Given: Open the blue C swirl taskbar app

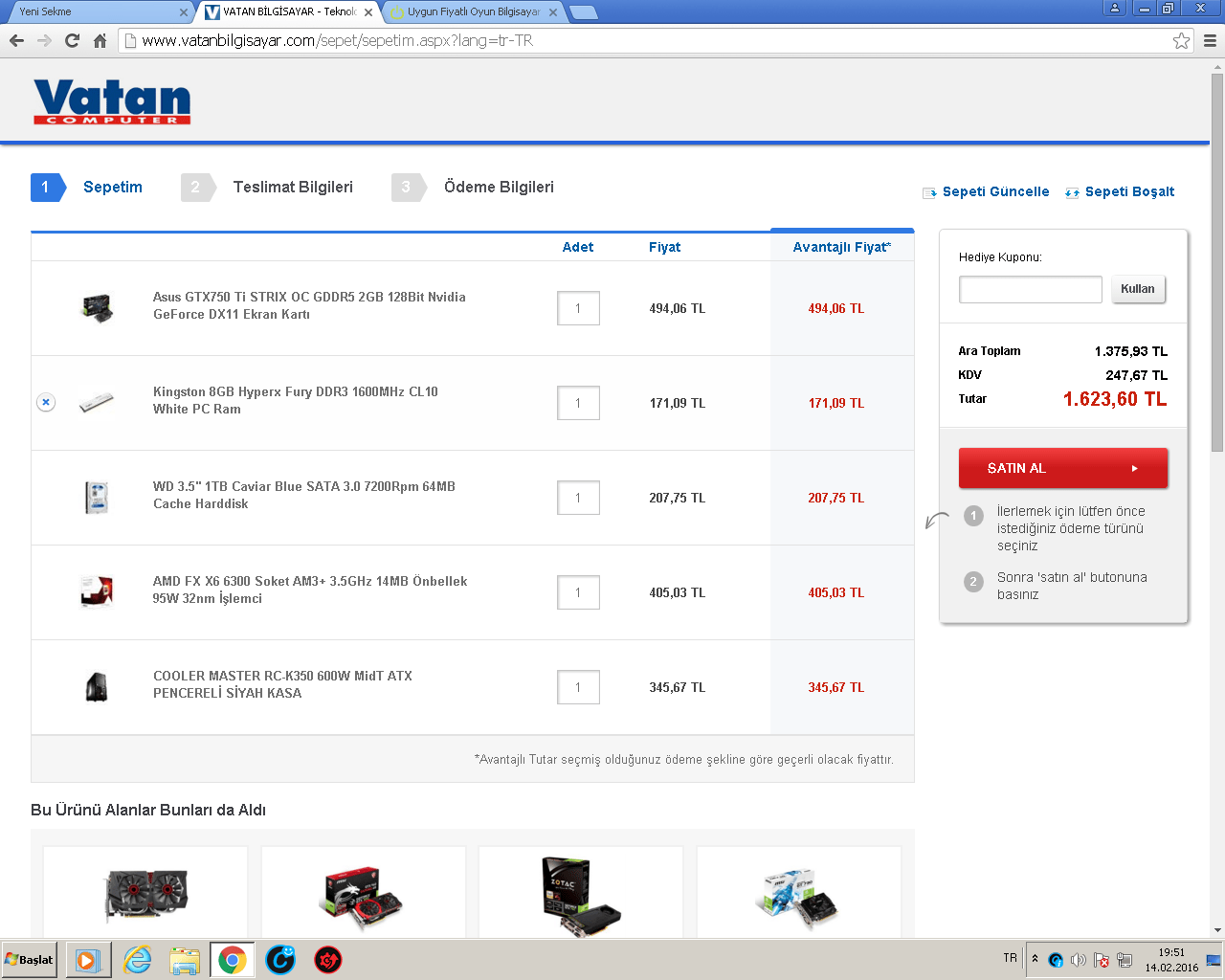Looking at the screenshot, I should (x=280, y=960).
